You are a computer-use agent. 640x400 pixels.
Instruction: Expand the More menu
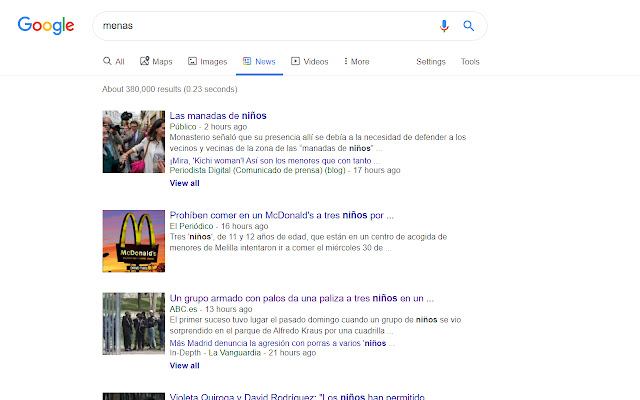[x=357, y=61]
